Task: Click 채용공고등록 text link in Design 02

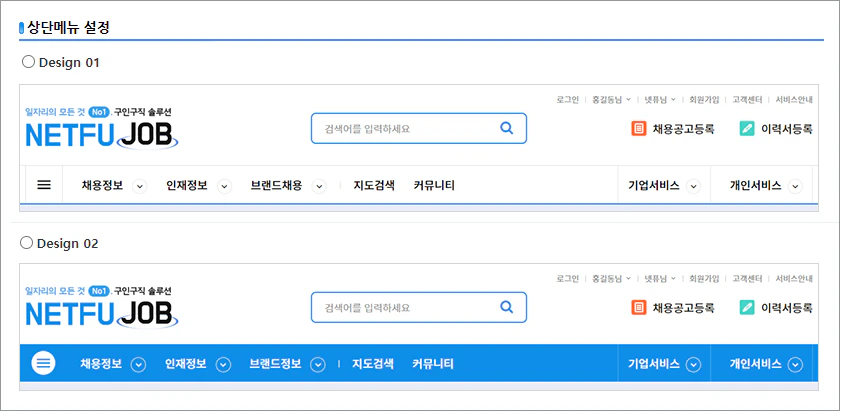Action: point(683,307)
